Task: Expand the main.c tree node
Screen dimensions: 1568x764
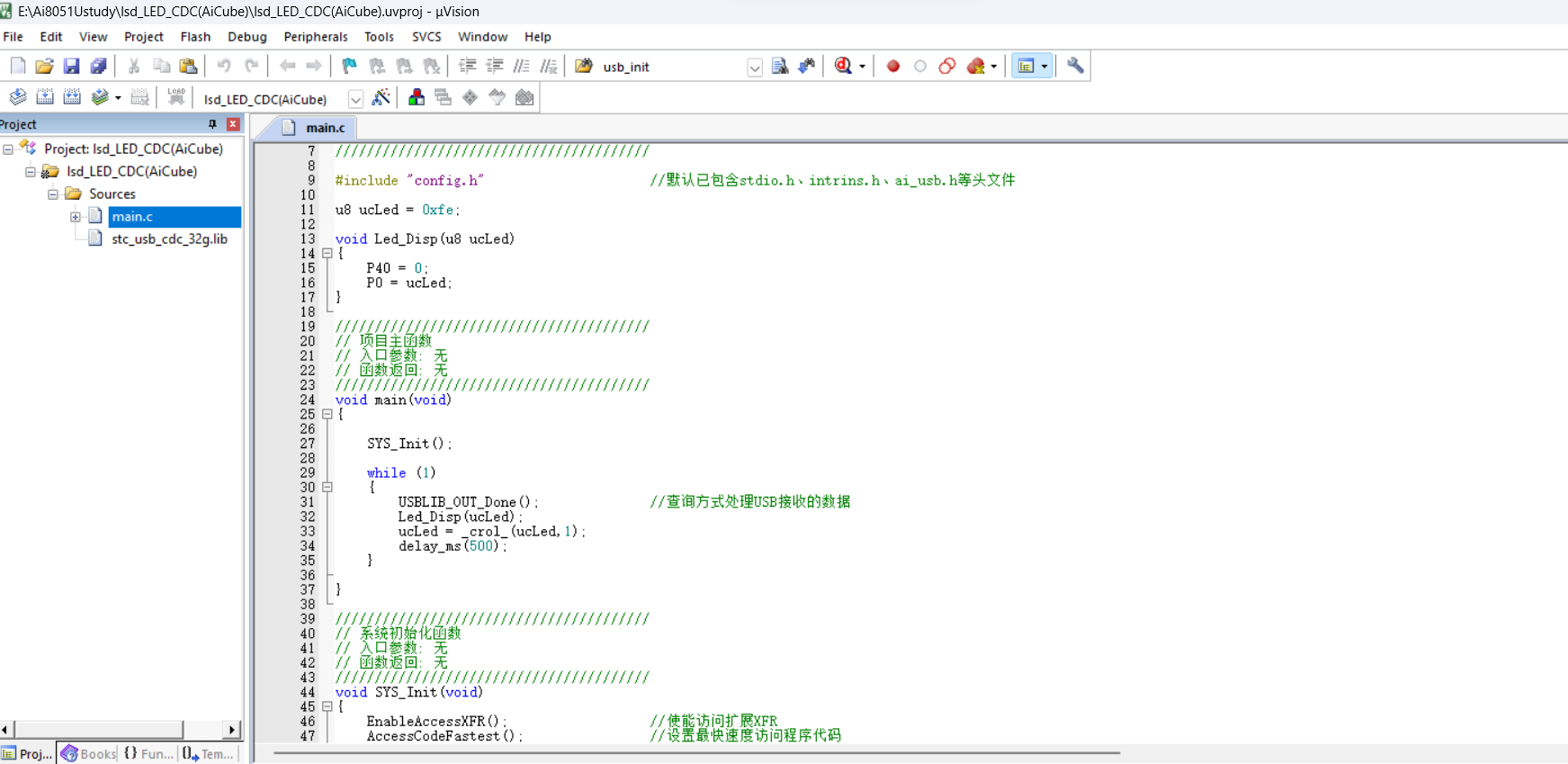Action: click(76, 217)
